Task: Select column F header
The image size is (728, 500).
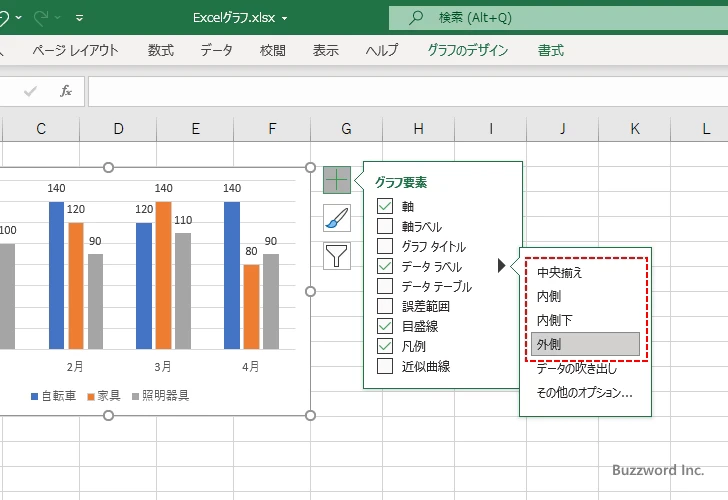Action: [272, 129]
